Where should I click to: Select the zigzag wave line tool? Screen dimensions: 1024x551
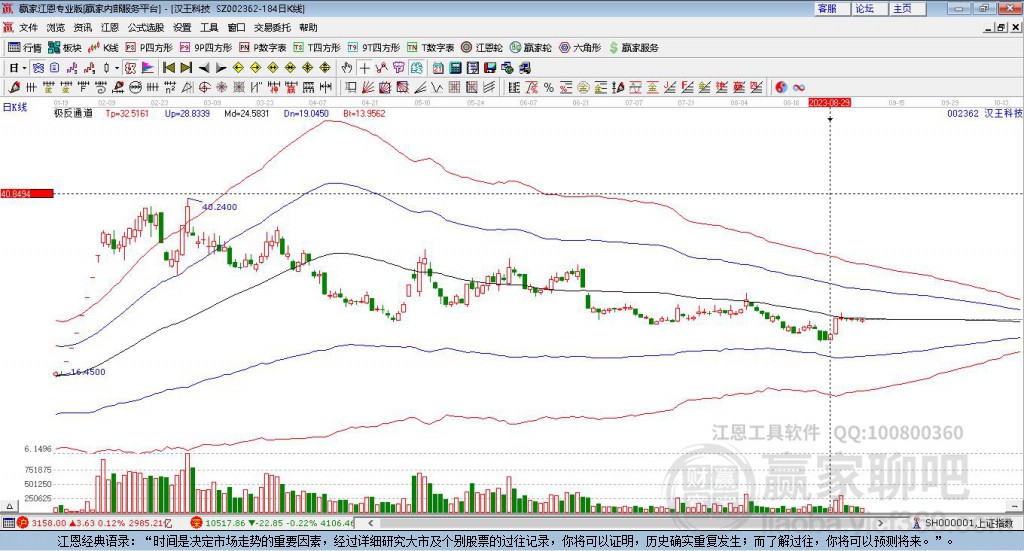point(437,87)
